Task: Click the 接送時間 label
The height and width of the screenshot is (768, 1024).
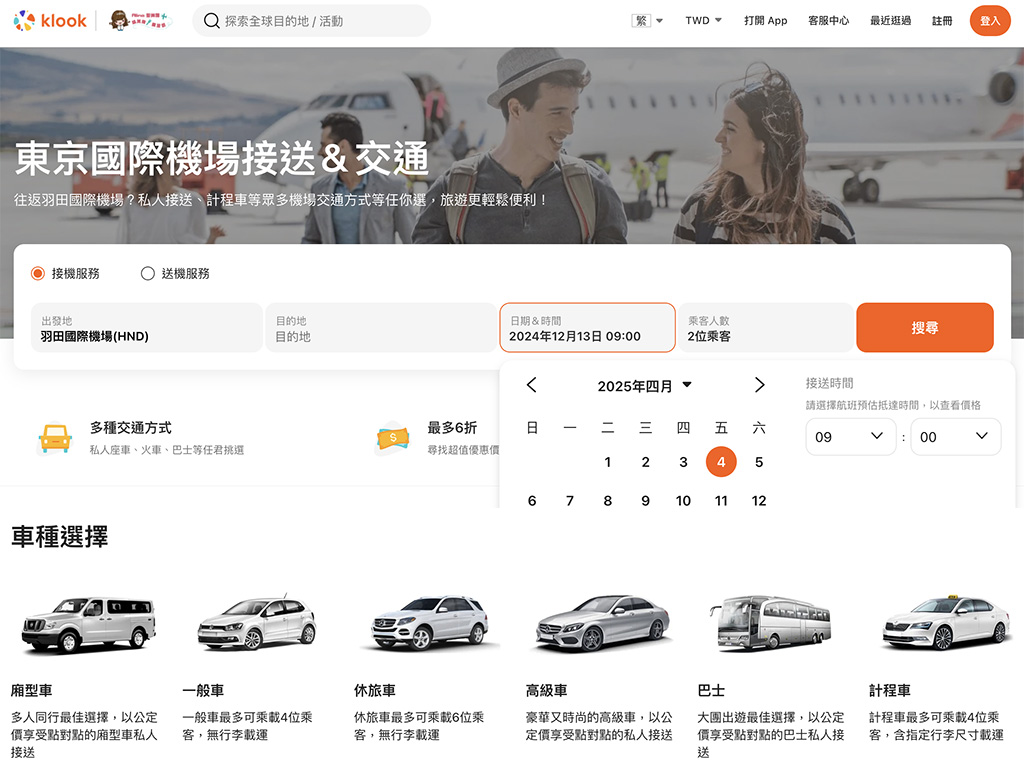Action: (829, 383)
